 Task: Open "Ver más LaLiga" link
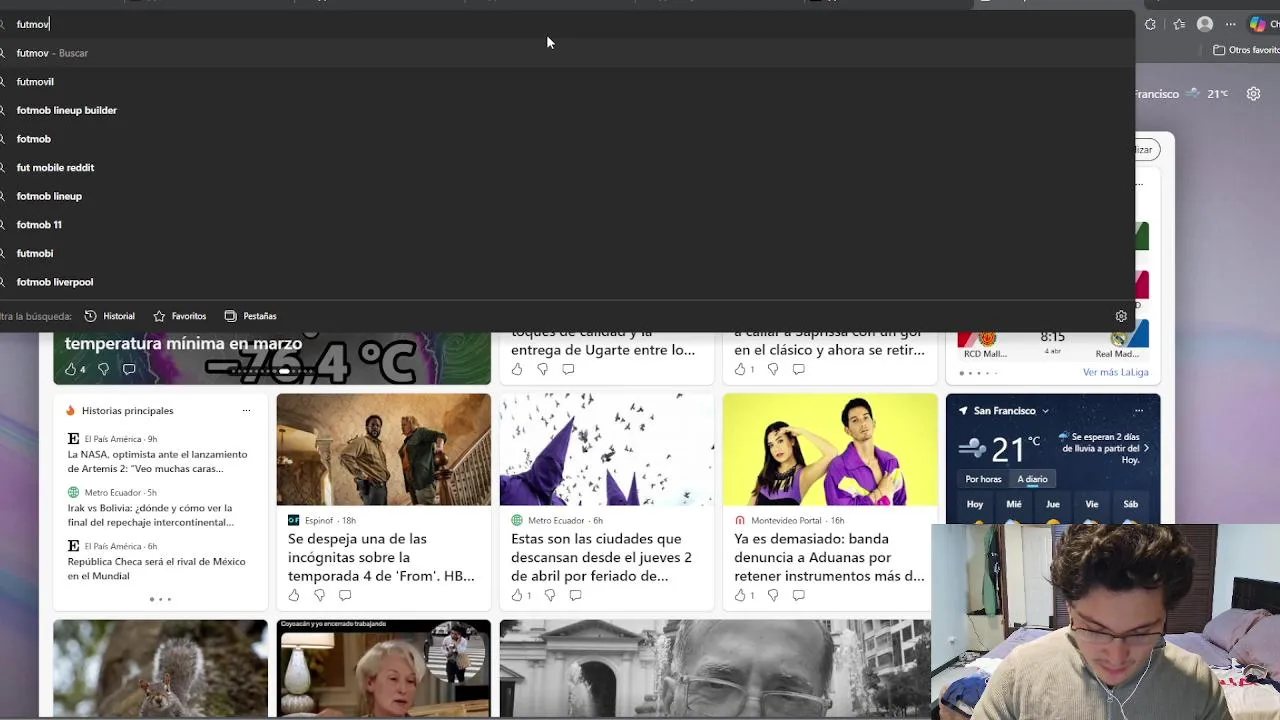(1115, 372)
